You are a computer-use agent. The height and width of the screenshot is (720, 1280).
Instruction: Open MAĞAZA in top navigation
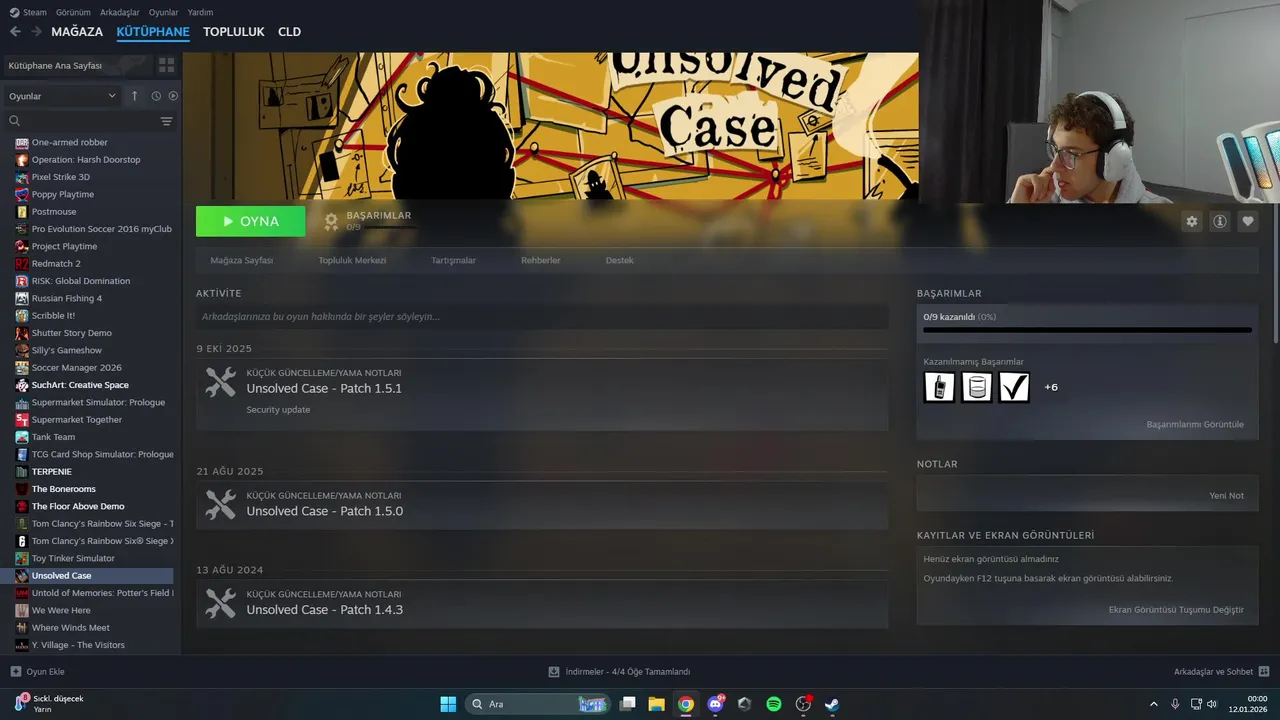(x=77, y=32)
